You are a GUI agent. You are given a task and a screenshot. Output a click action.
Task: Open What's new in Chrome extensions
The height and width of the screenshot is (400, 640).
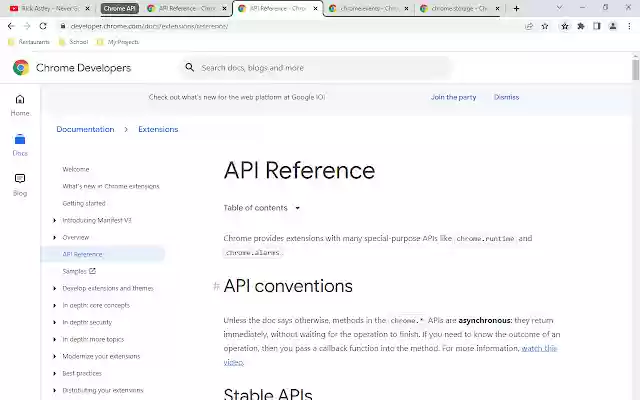[111, 186]
